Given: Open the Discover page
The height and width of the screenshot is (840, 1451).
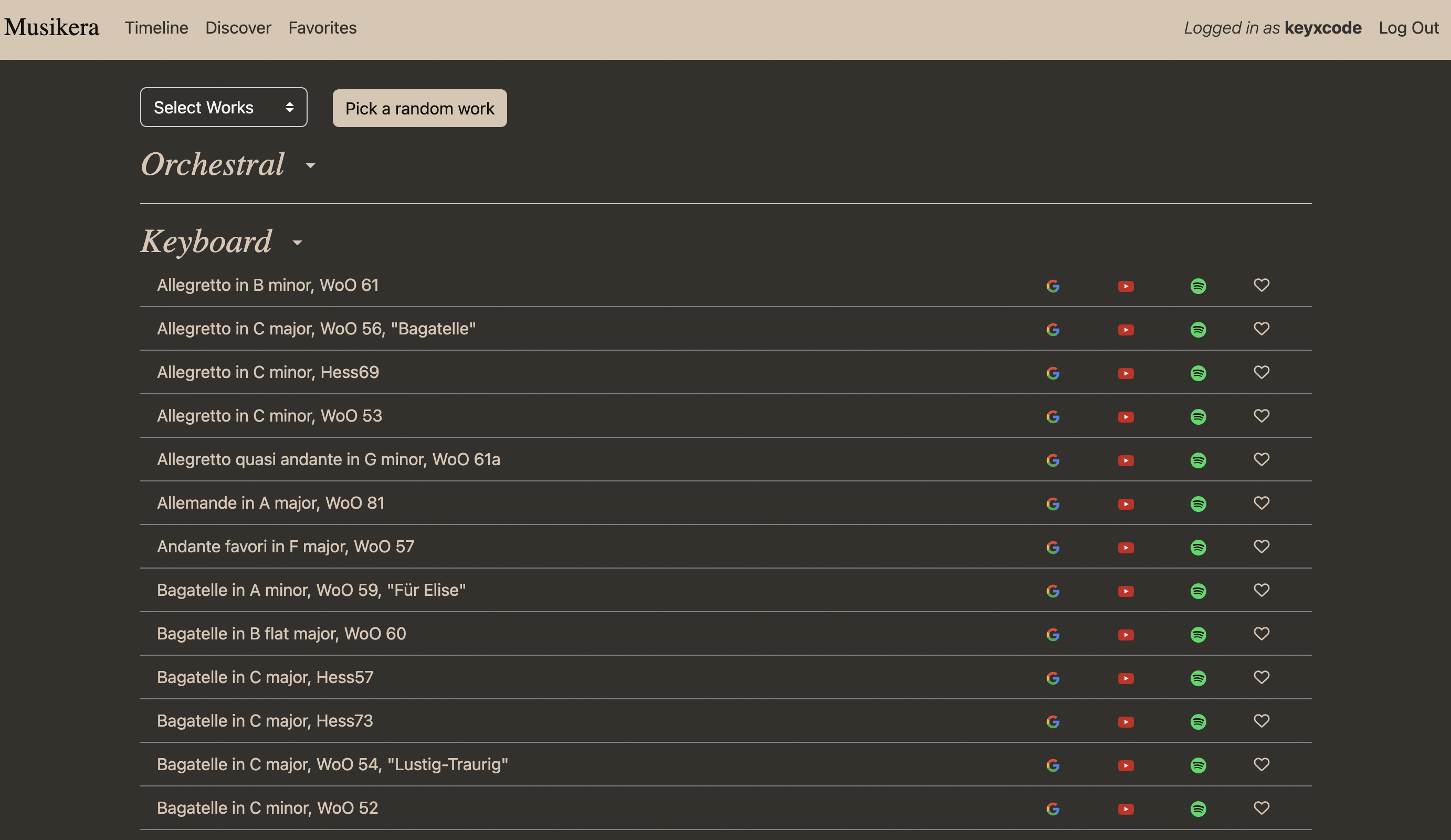Looking at the screenshot, I should tap(238, 28).
